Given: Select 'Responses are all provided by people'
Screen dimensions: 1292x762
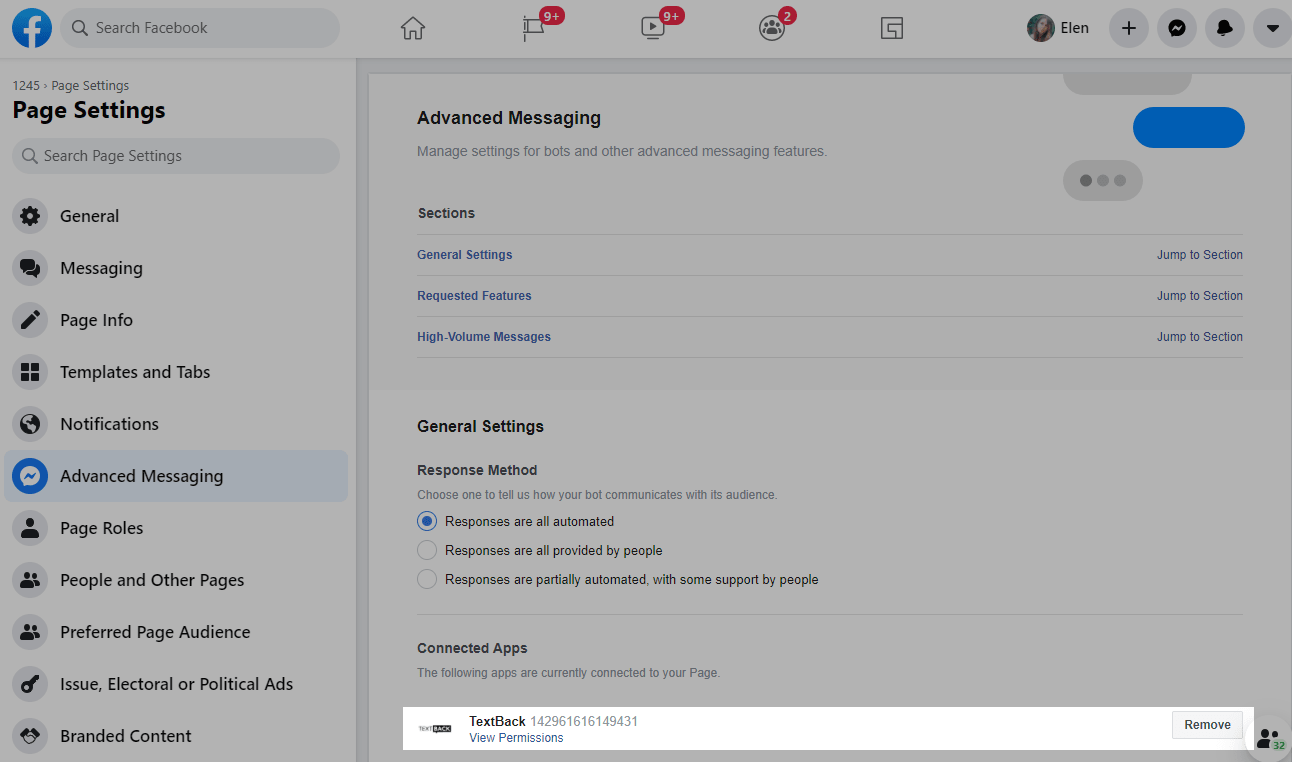Looking at the screenshot, I should point(427,550).
